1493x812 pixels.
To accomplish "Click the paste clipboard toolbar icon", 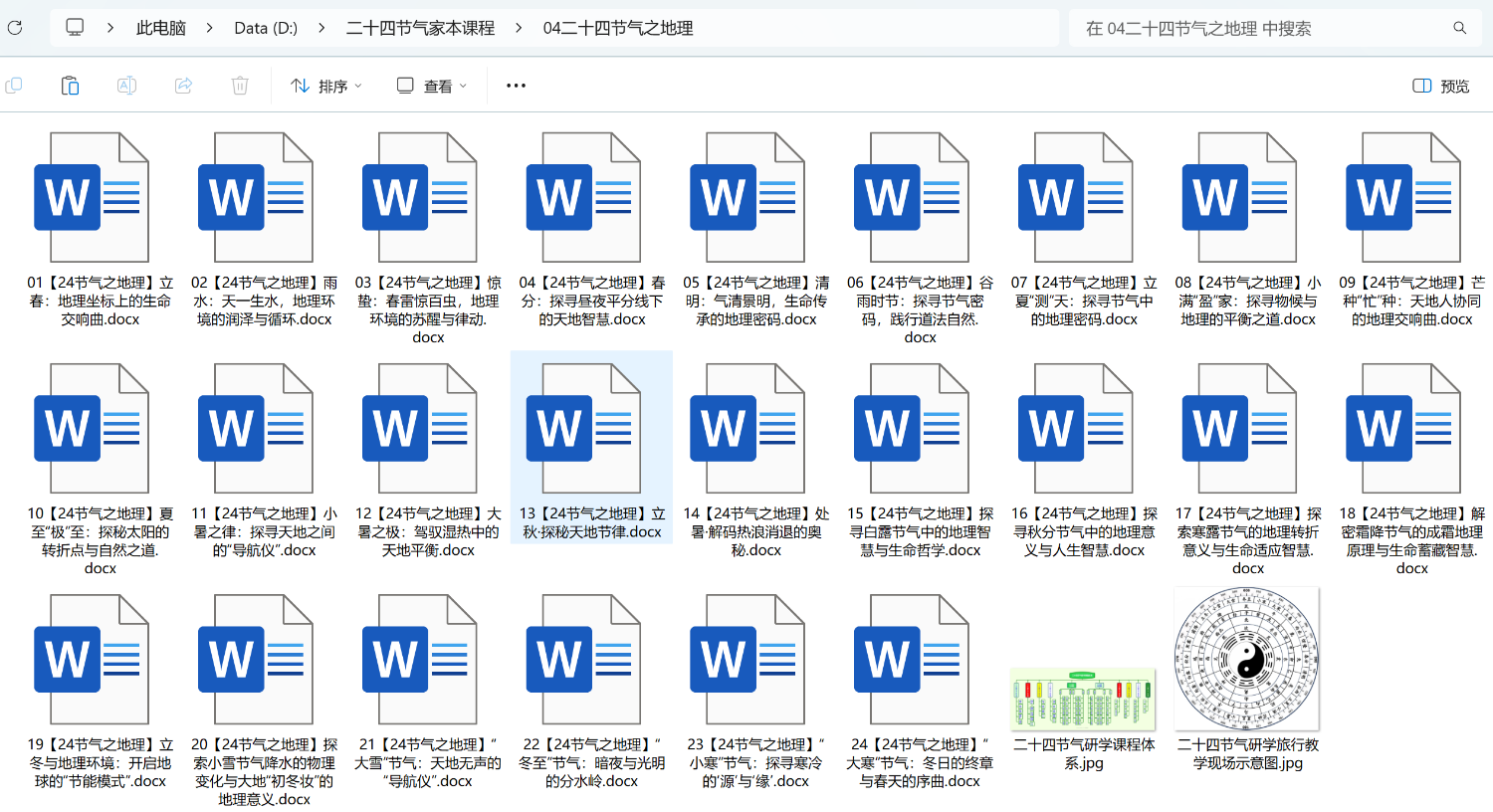I will 70,86.
